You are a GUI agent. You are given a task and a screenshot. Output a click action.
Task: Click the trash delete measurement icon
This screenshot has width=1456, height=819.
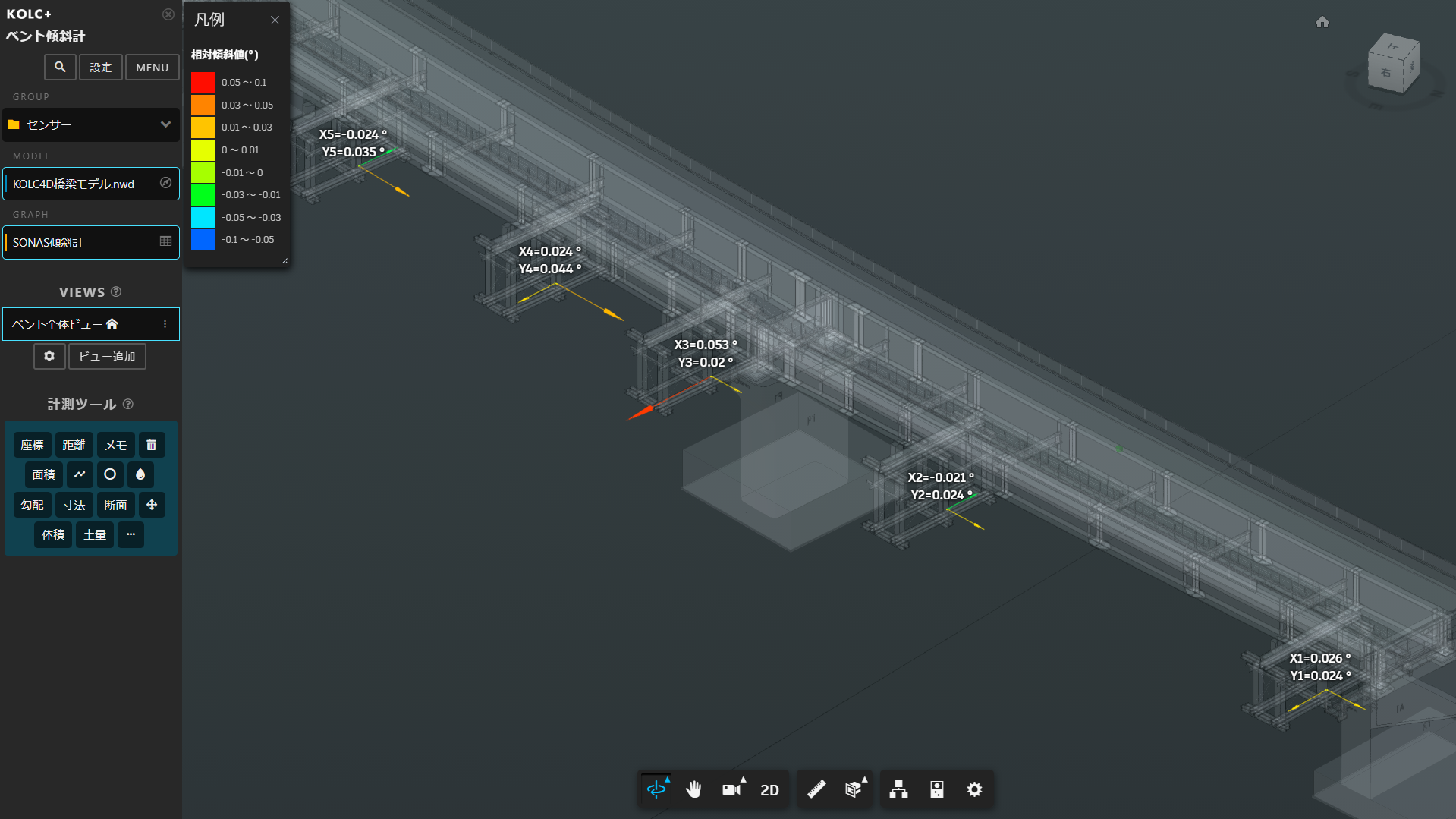[x=151, y=445]
